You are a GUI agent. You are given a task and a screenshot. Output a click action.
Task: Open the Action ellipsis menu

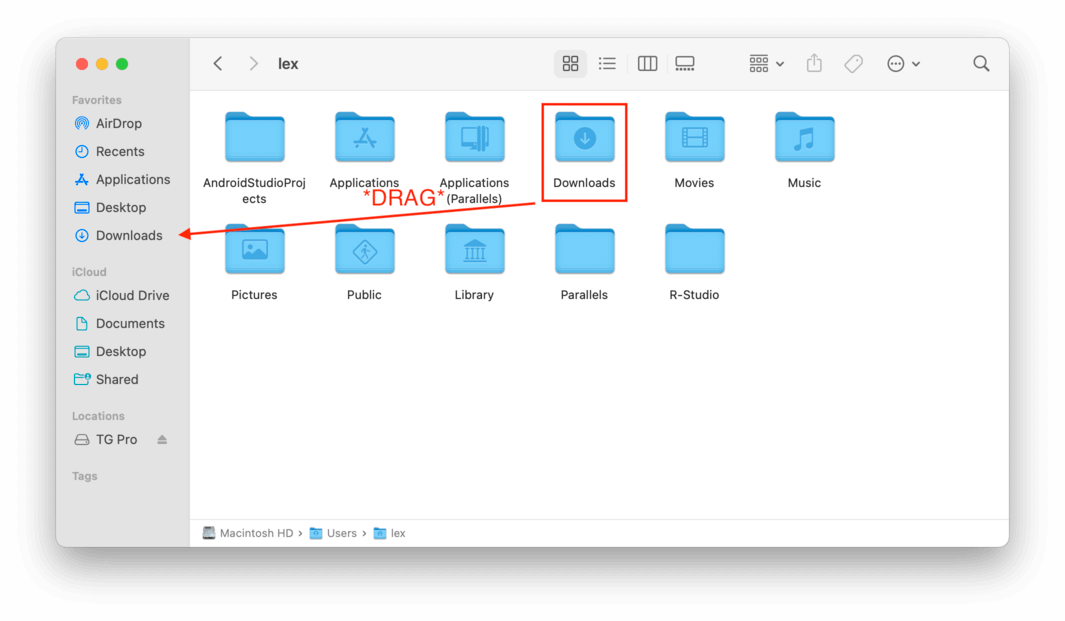[x=902, y=64]
